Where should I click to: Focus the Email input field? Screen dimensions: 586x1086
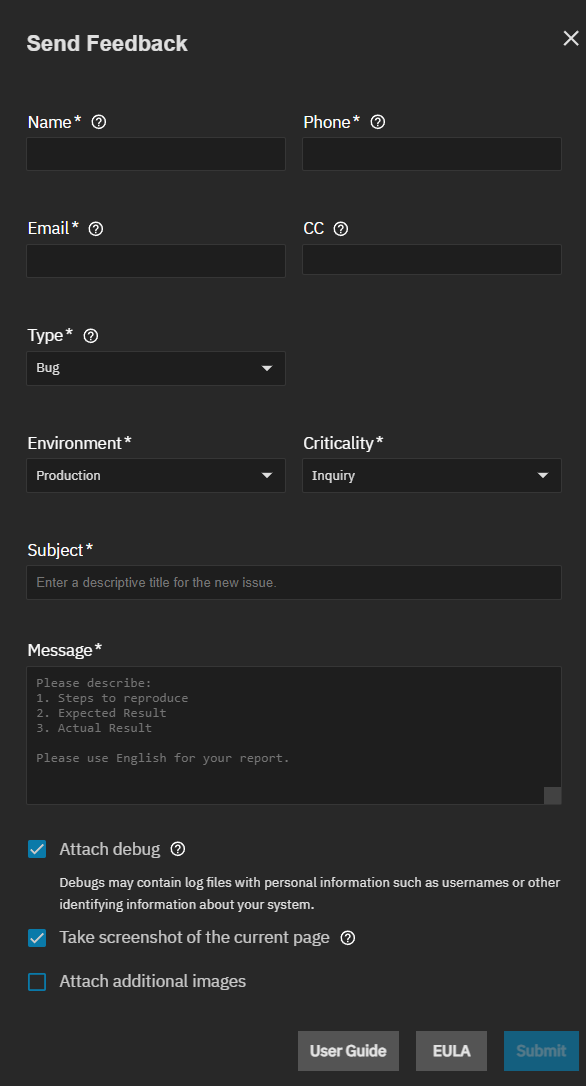tap(156, 260)
